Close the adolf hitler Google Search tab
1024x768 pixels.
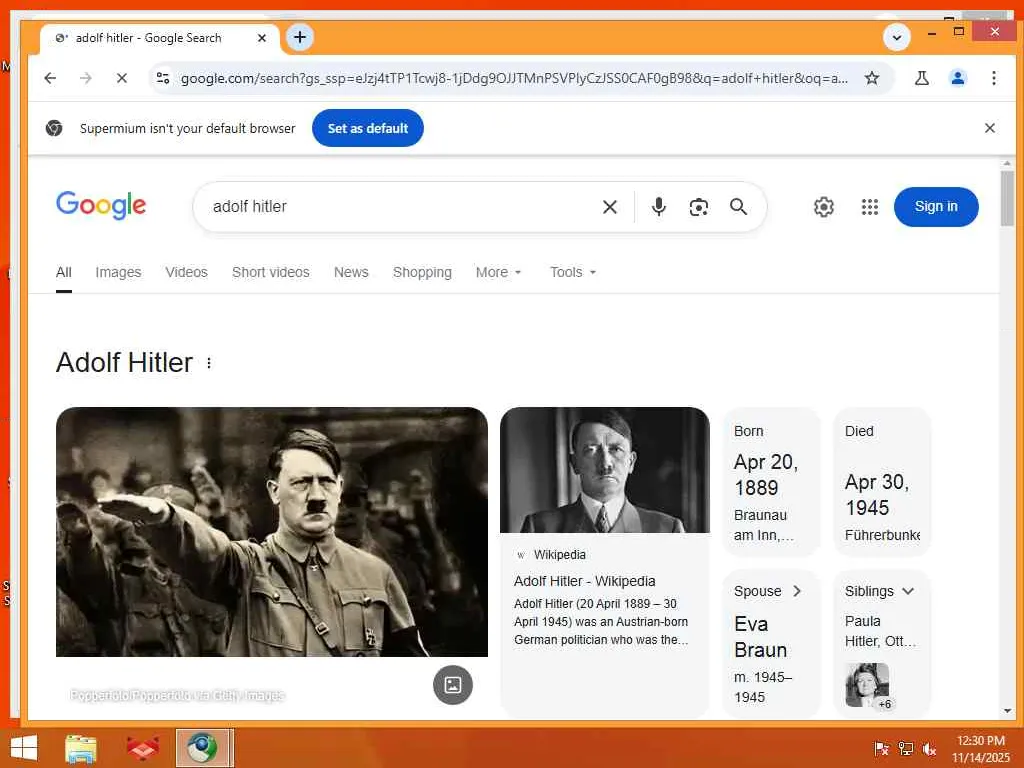[262, 38]
